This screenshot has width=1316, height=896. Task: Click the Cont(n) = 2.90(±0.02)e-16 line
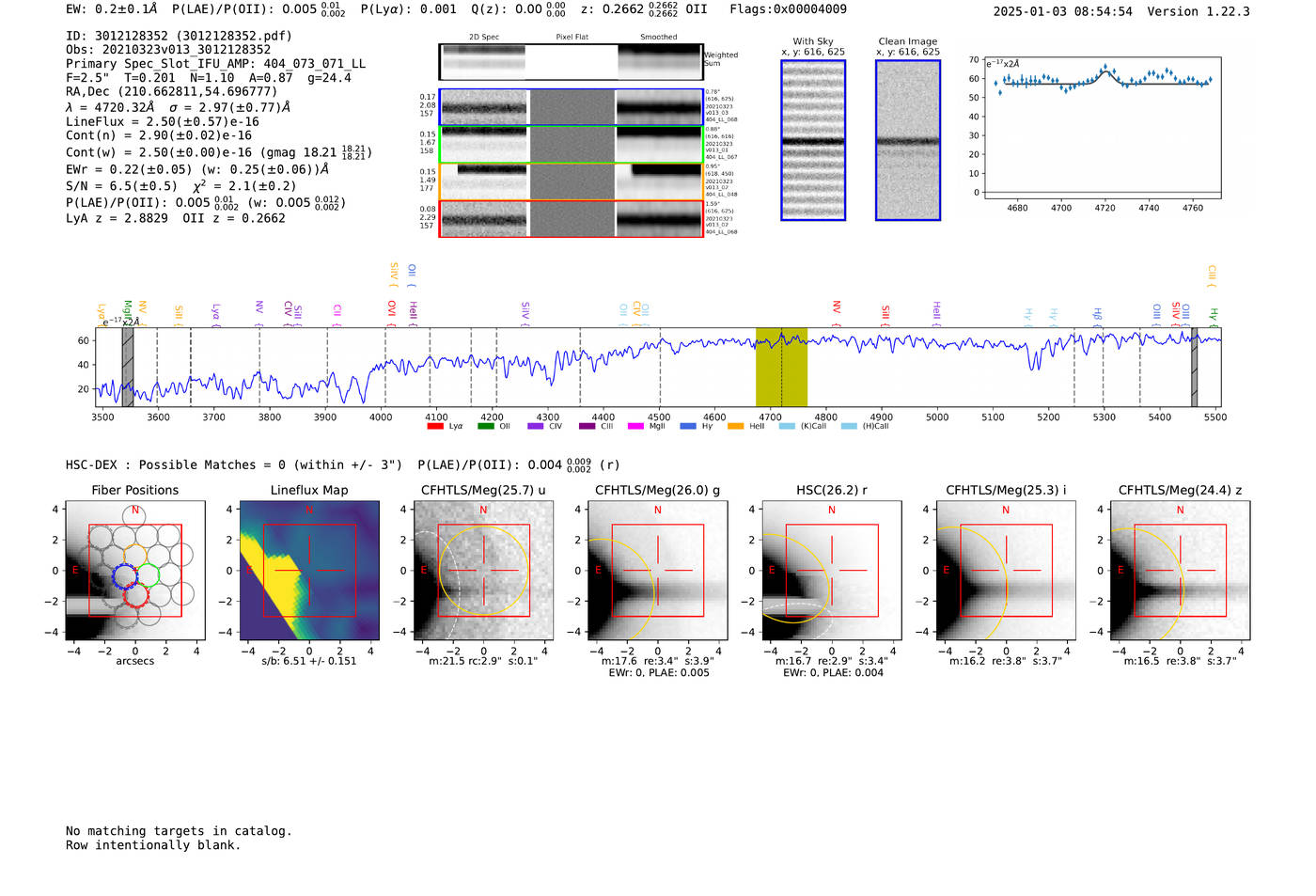(159, 135)
